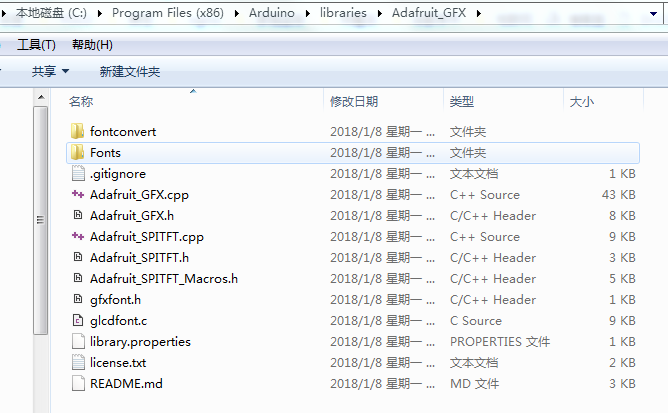Click the 2 KB size cell

(622, 363)
